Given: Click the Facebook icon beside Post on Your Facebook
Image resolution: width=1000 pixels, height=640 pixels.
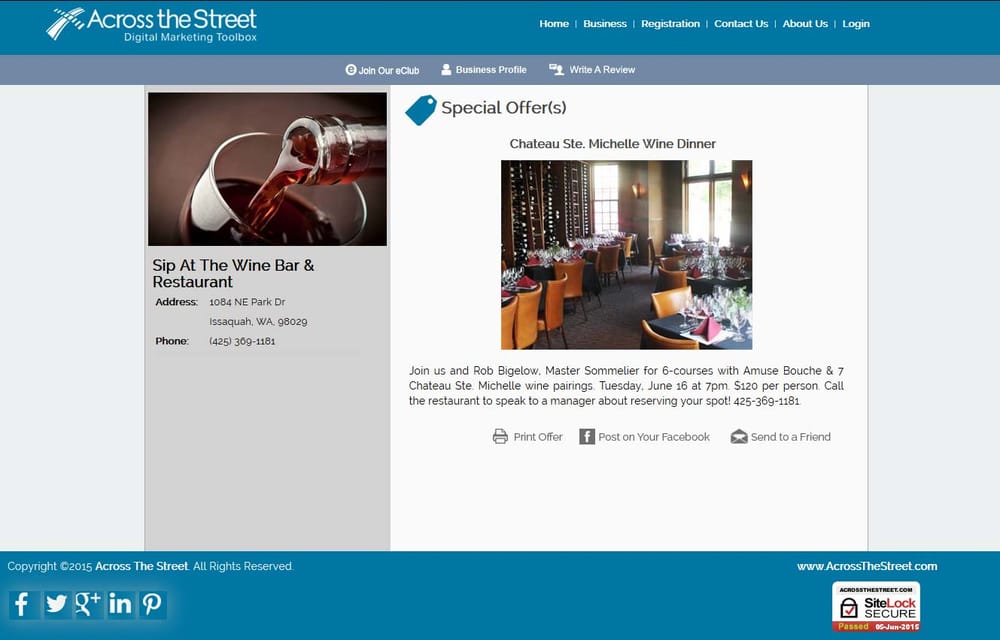Looking at the screenshot, I should 587,437.
